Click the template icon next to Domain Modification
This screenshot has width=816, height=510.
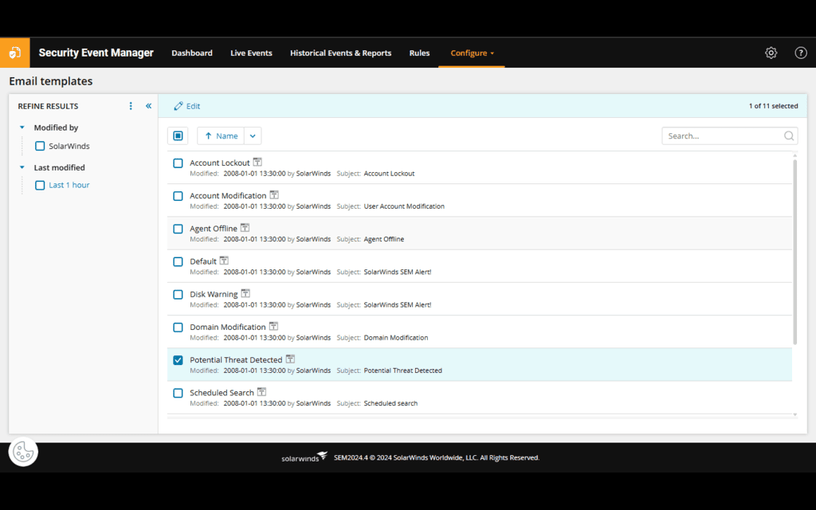[273, 326]
